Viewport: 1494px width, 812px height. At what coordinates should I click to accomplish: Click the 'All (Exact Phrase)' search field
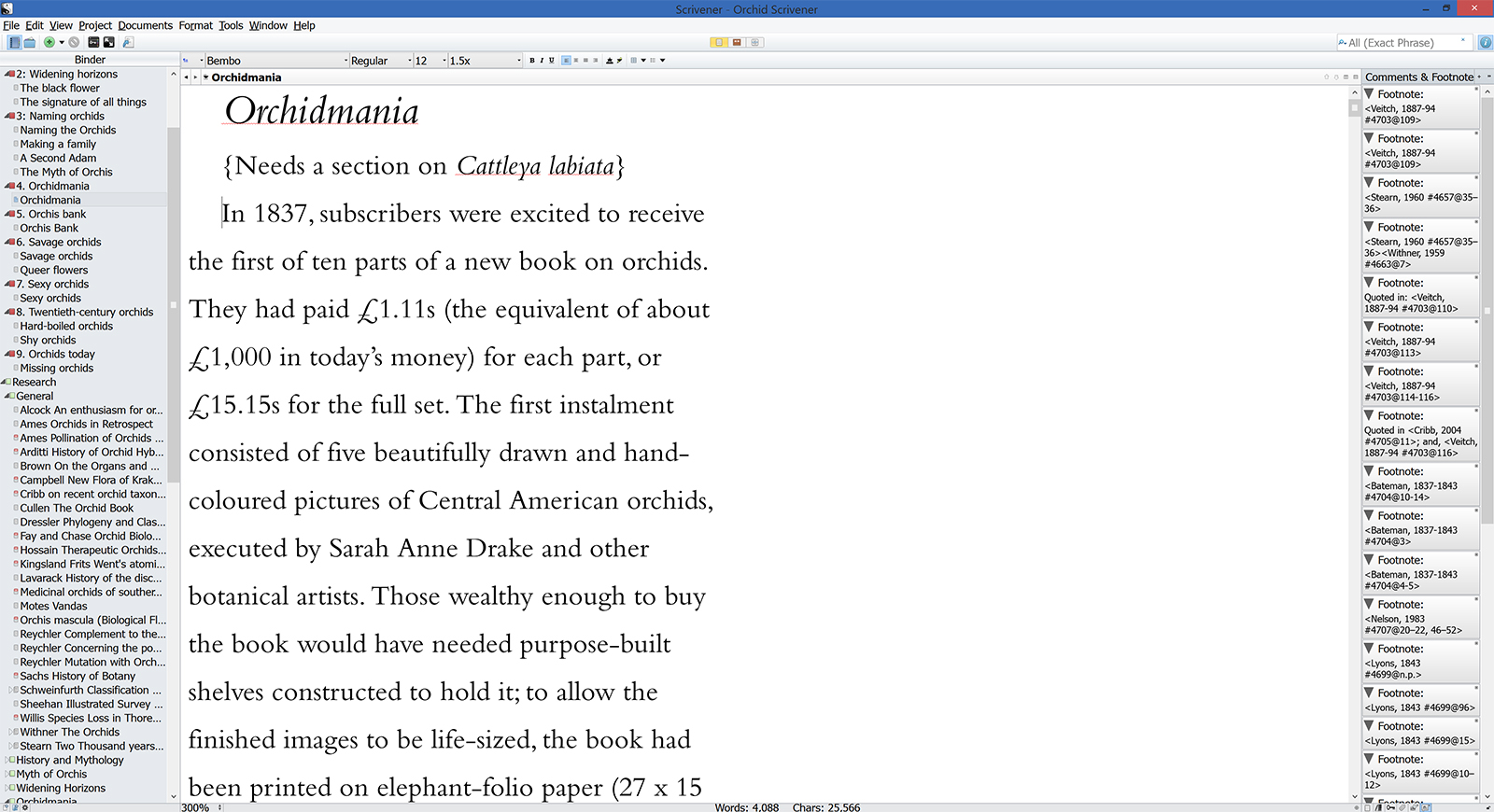click(1405, 42)
